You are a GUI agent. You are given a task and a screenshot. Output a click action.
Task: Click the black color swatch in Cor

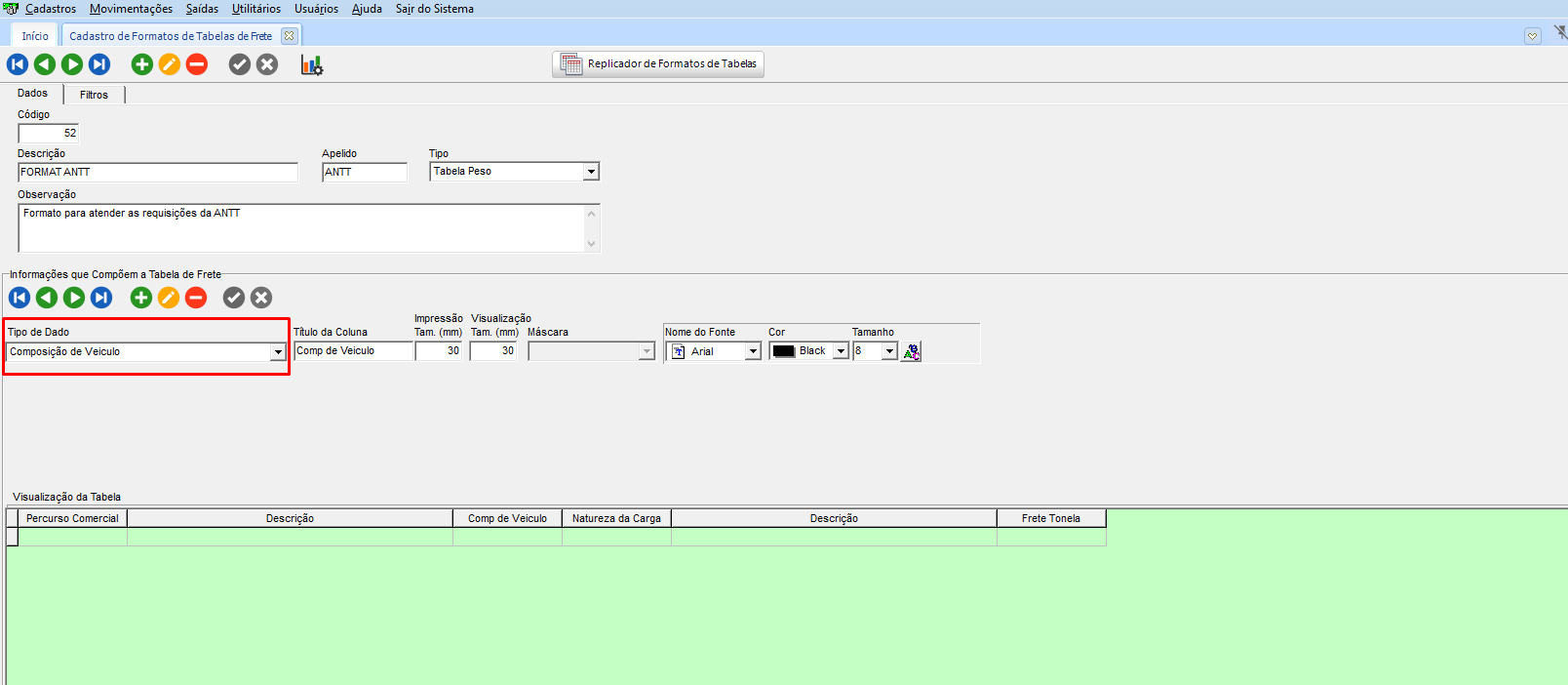coord(784,351)
